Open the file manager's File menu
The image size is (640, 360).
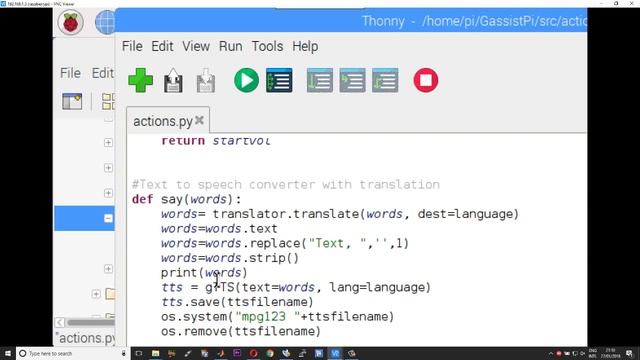70,73
